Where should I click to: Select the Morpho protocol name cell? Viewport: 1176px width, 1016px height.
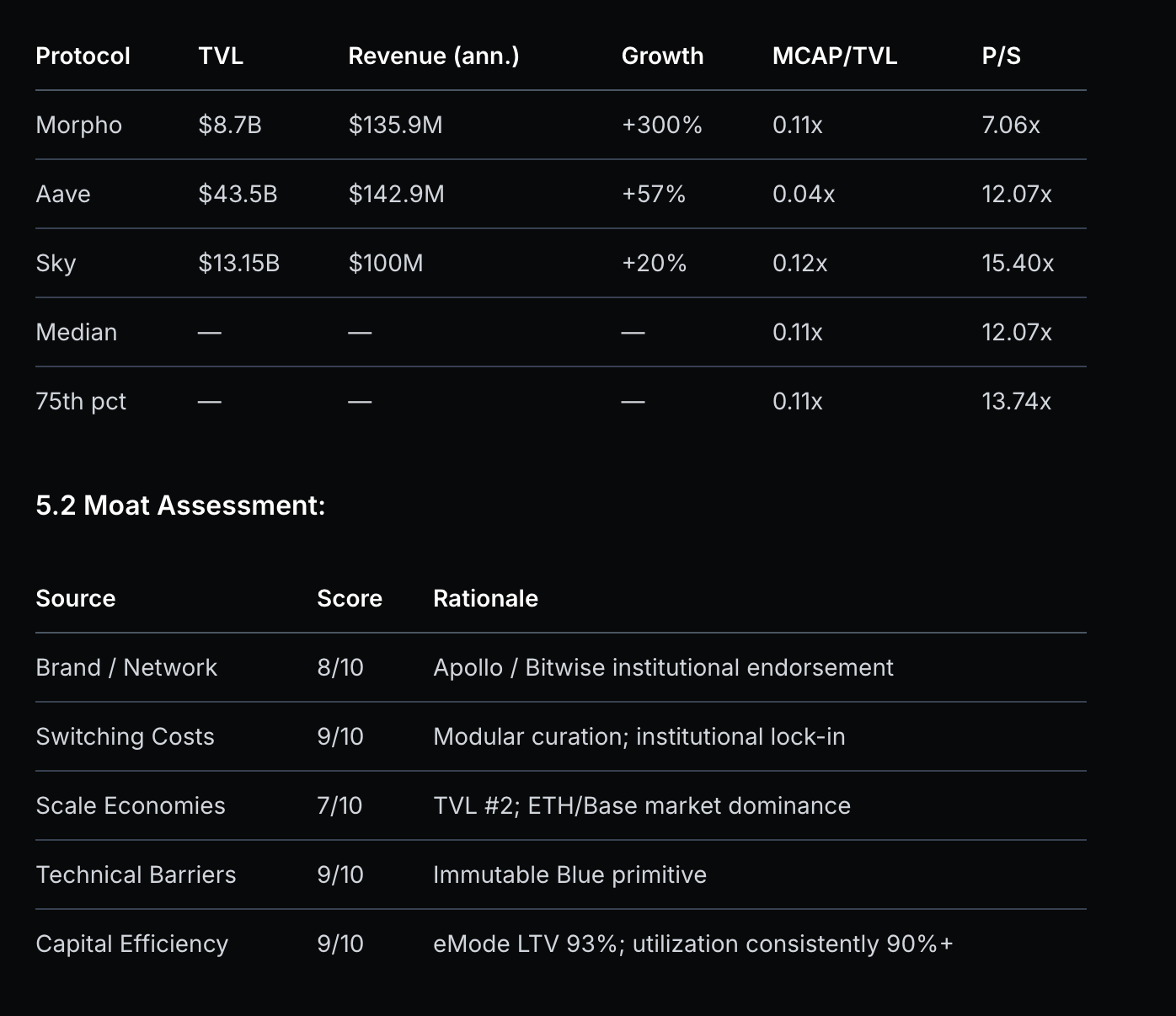(78, 125)
